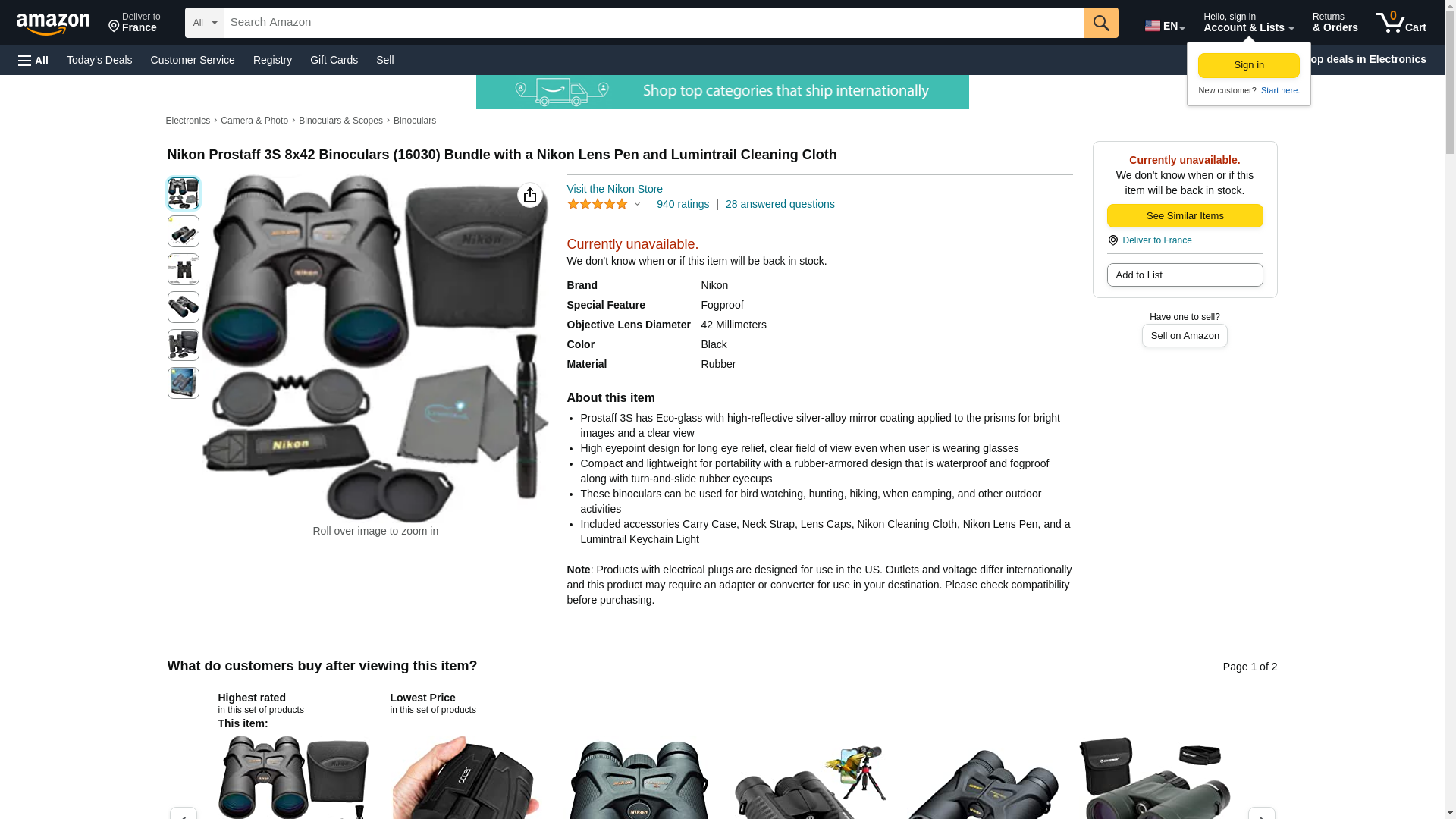Click the share icon on product image
This screenshot has width=1456, height=819.
pos(529,196)
